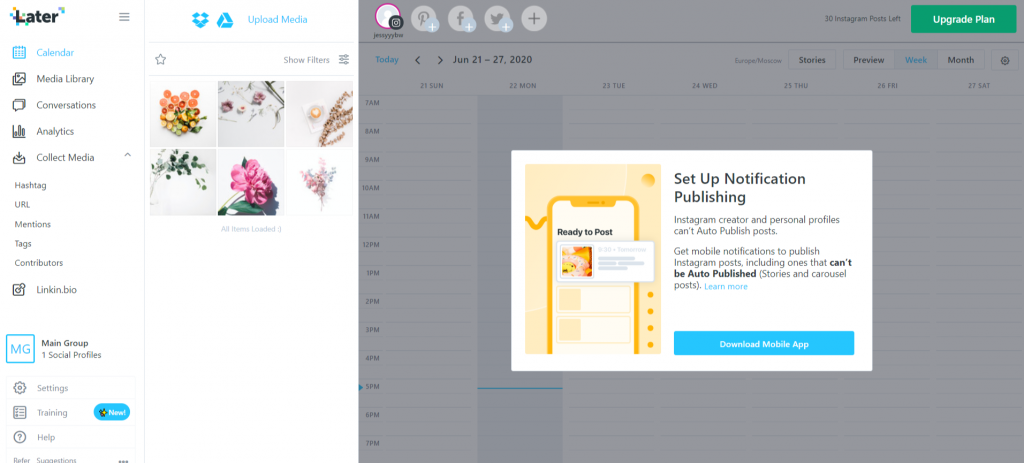Jump to Today in calendar
Image resolution: width=1024 pixels, height=463 pixels.
[x=387, y=59]
